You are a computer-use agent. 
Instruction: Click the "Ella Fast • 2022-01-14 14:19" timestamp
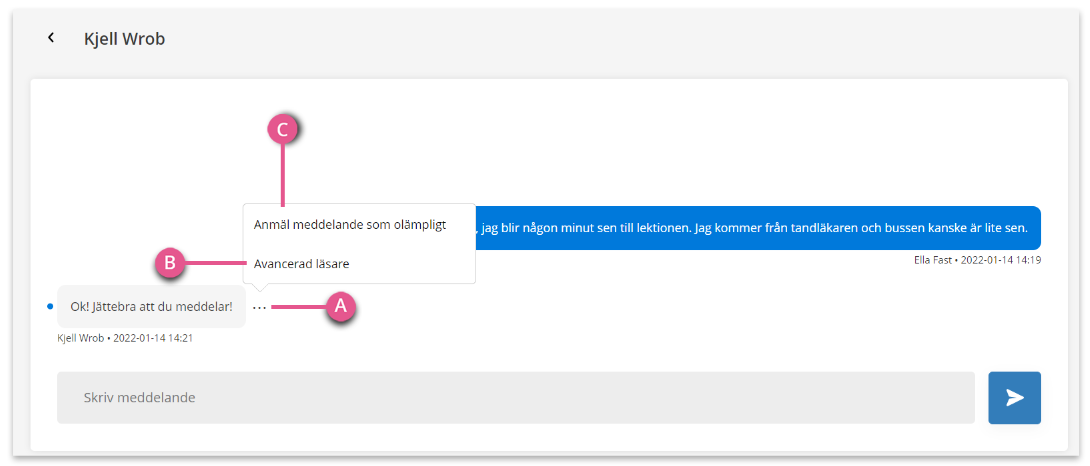[977, 260]
